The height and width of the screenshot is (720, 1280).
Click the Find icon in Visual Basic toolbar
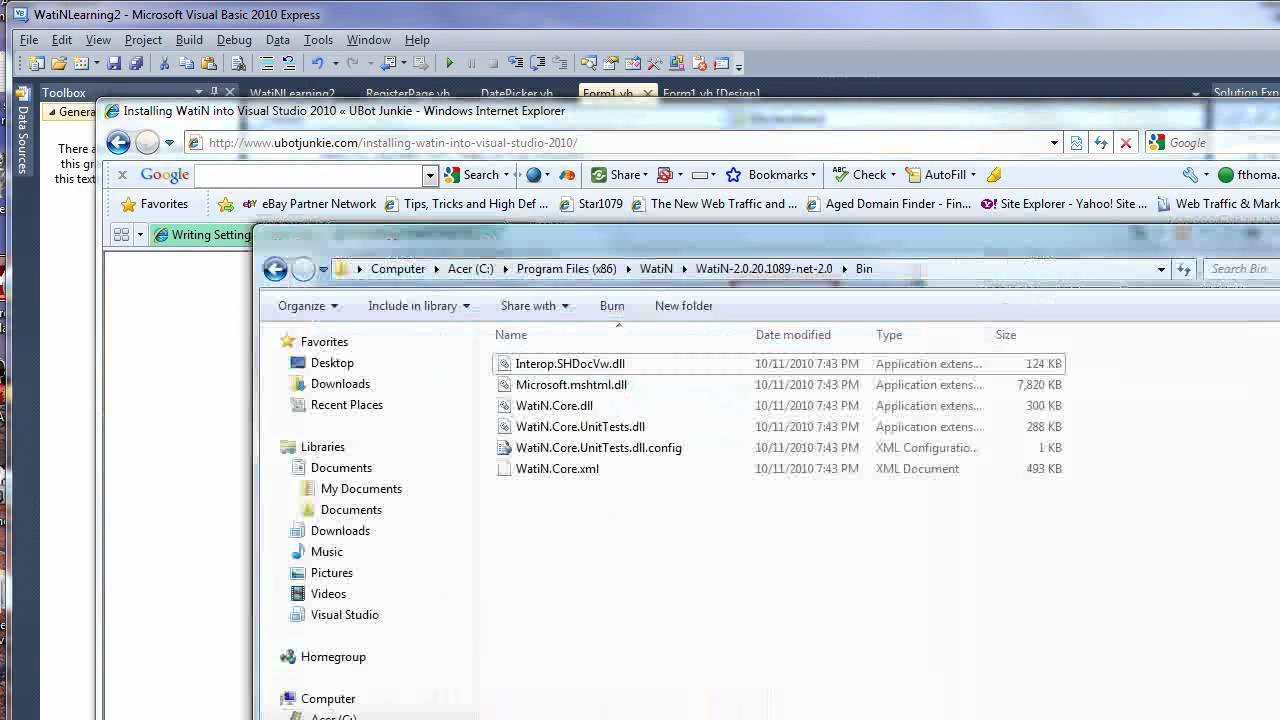point(239,64)
